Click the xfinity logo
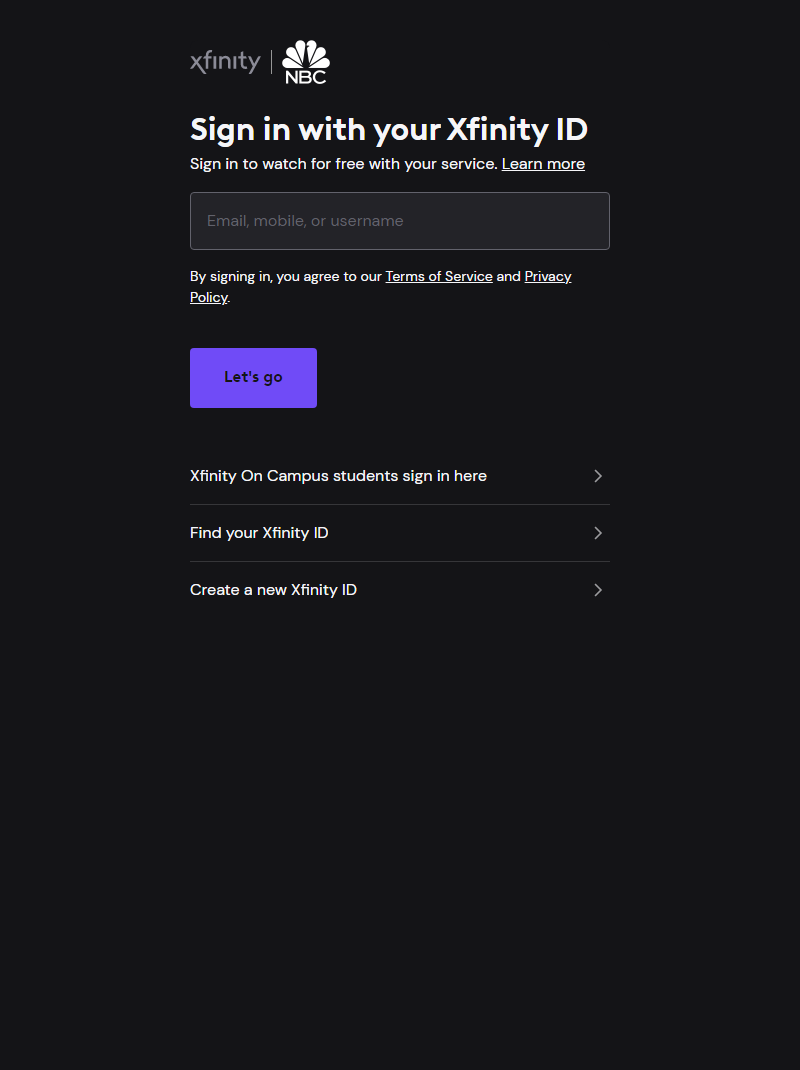Viewport: 800px width, 1070px height. click(224, 61)
